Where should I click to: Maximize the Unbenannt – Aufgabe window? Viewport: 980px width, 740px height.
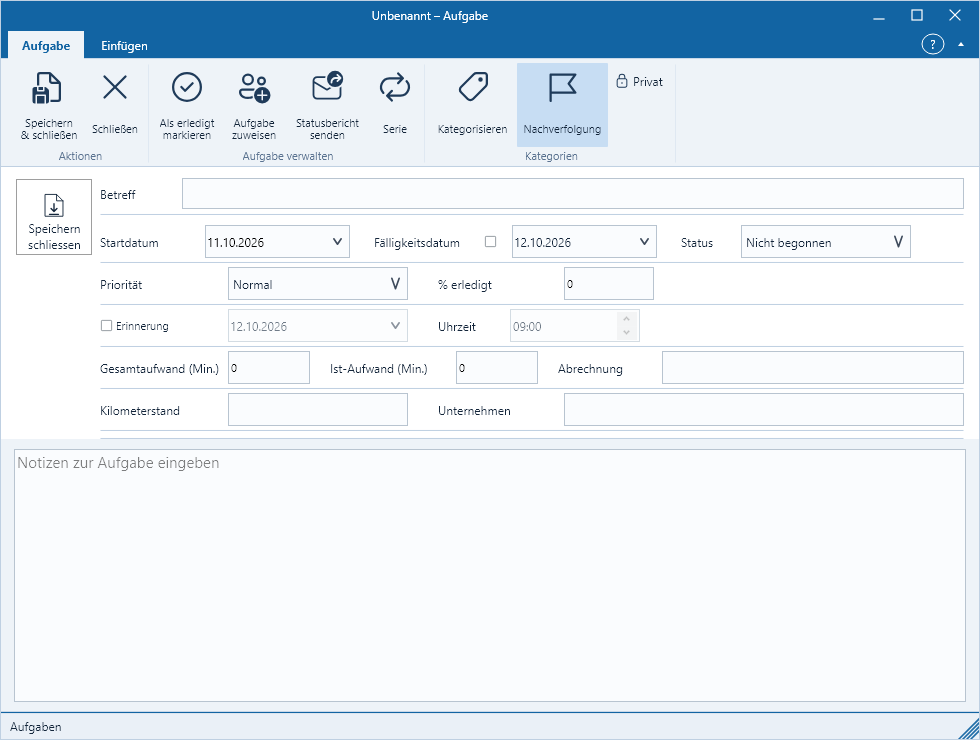(x=917, y=15)
